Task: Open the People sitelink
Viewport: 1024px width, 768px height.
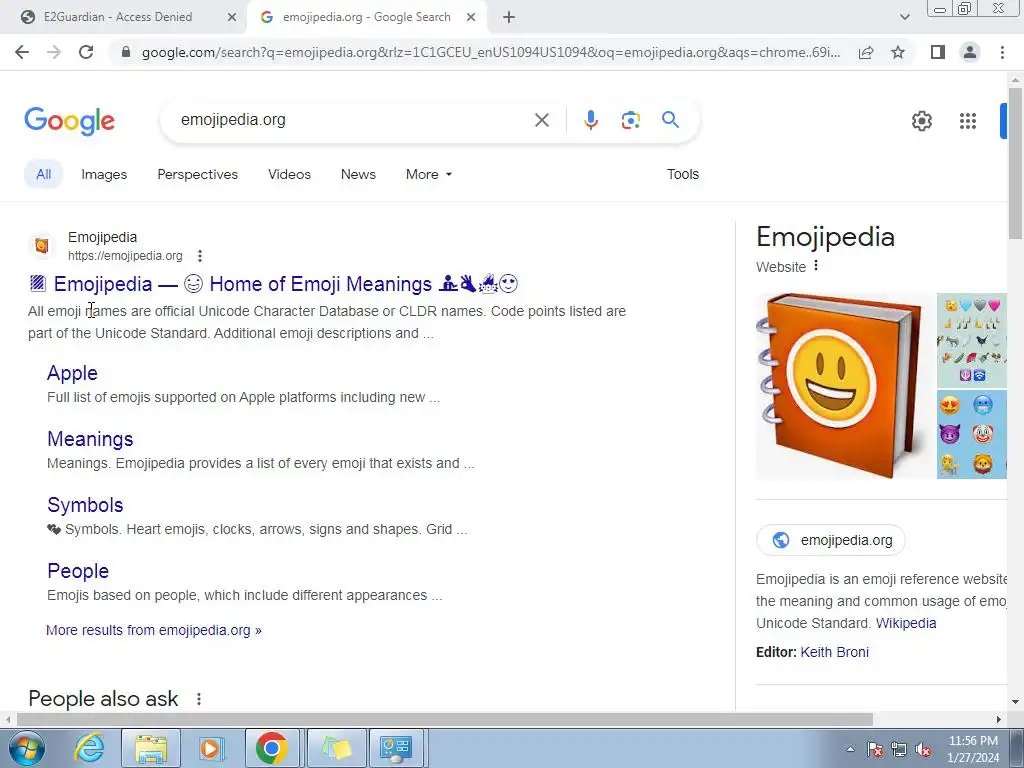Action: point(78,571)
